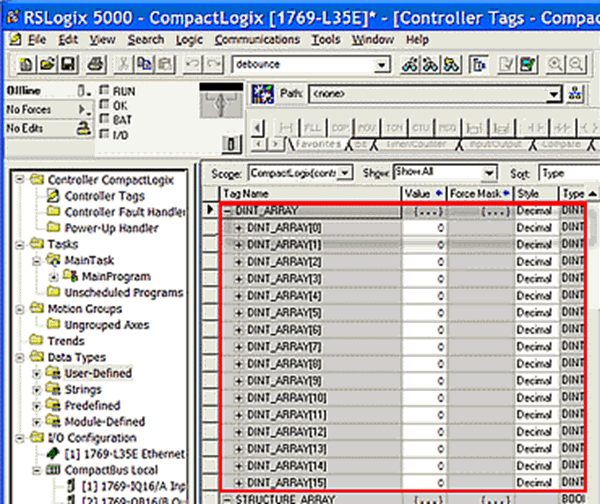Expand the MainProgram tree node

point(54,276)
